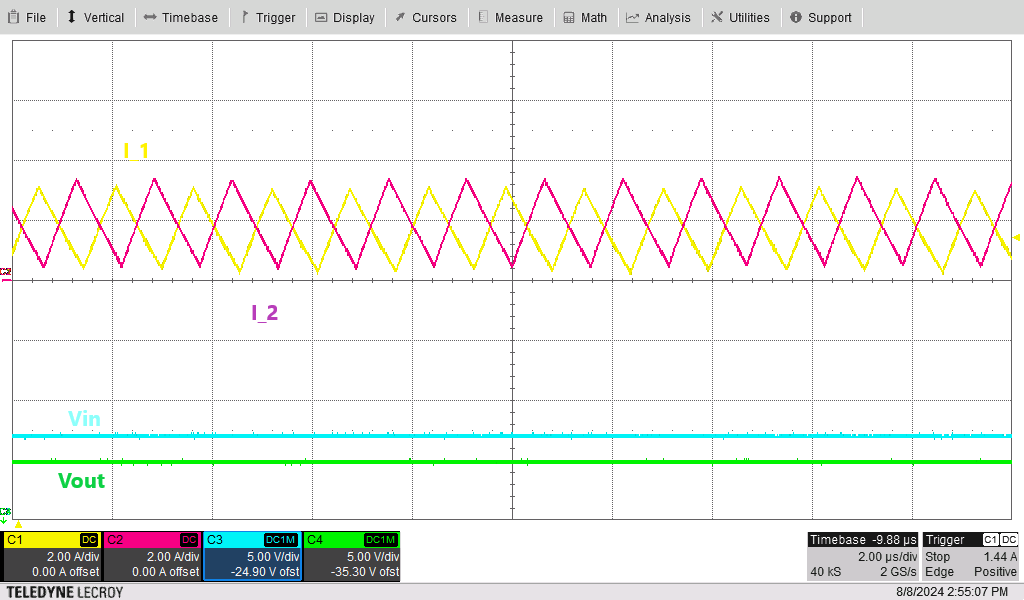Click the yellow trigger position marker below grid
Screen dimensions: 1024x600
pos(17,524)
